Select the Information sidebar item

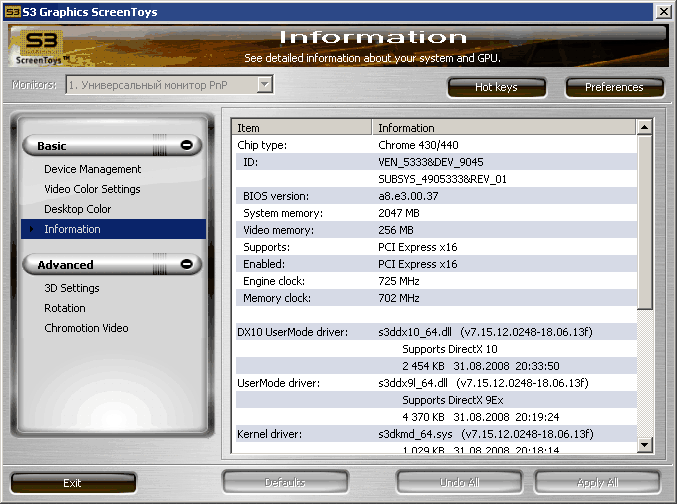tap(114, 229)
